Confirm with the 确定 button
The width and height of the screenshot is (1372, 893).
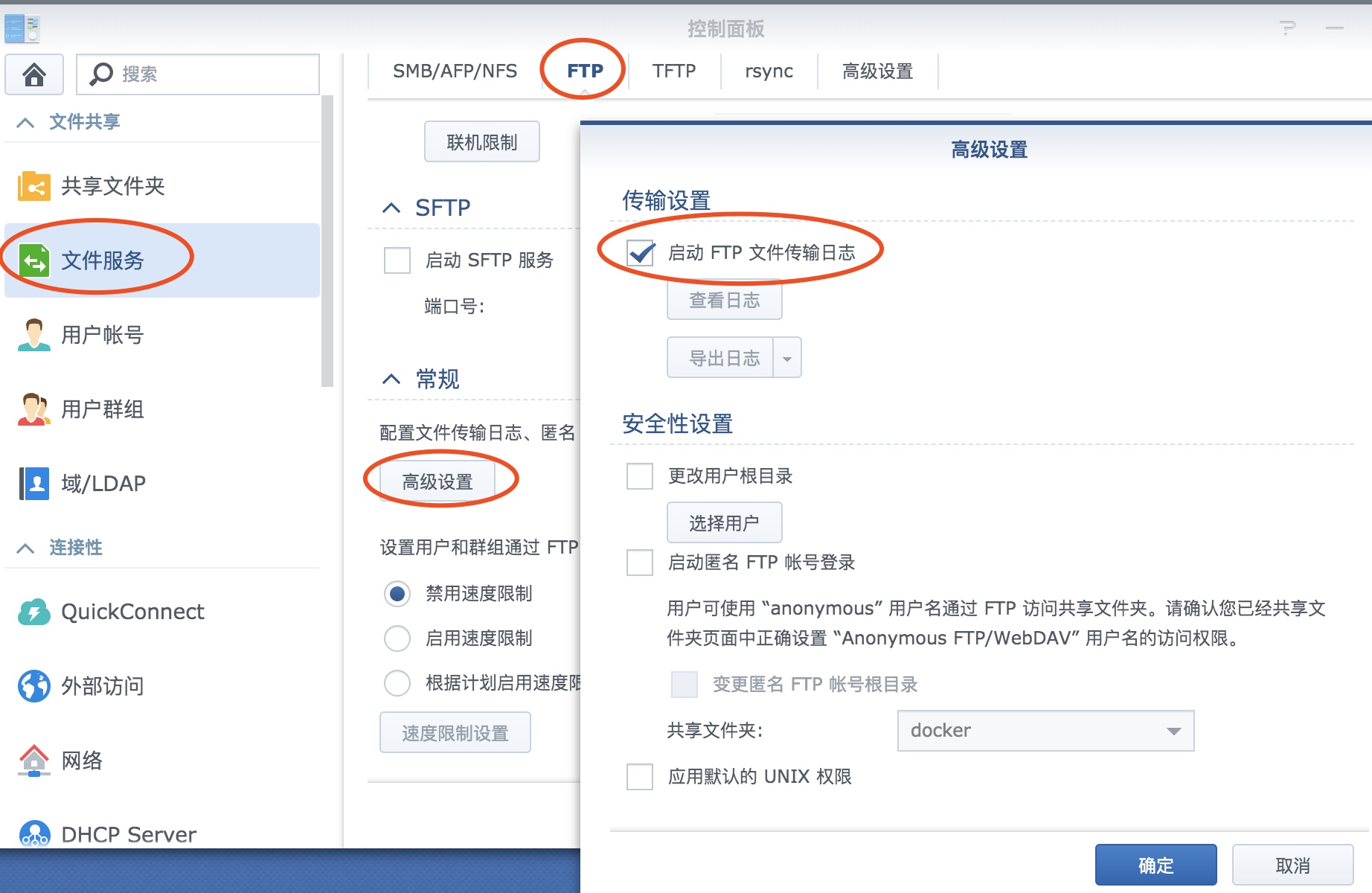[x=1156, y=865]
